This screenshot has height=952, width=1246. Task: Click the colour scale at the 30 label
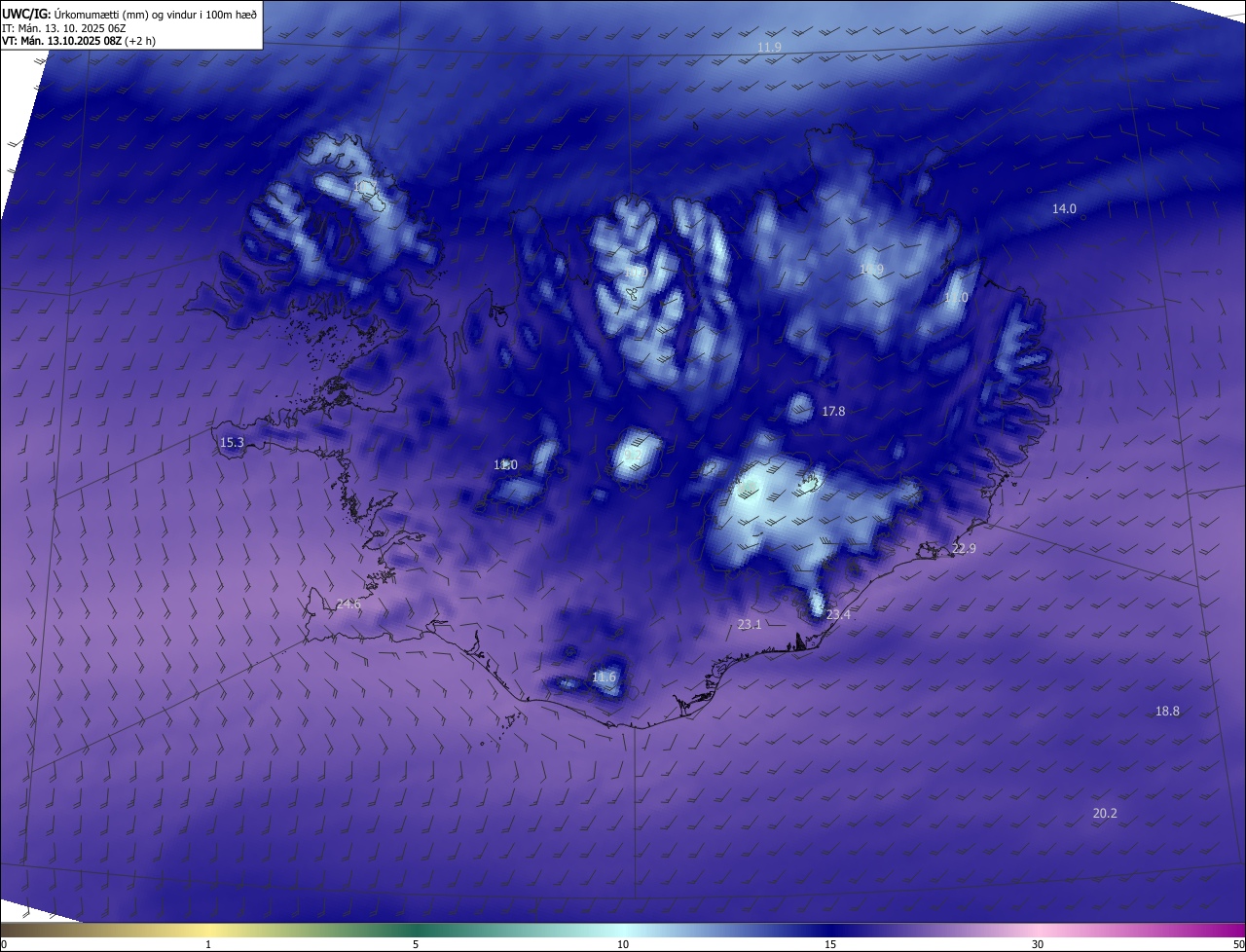[x=1038, y=944]
